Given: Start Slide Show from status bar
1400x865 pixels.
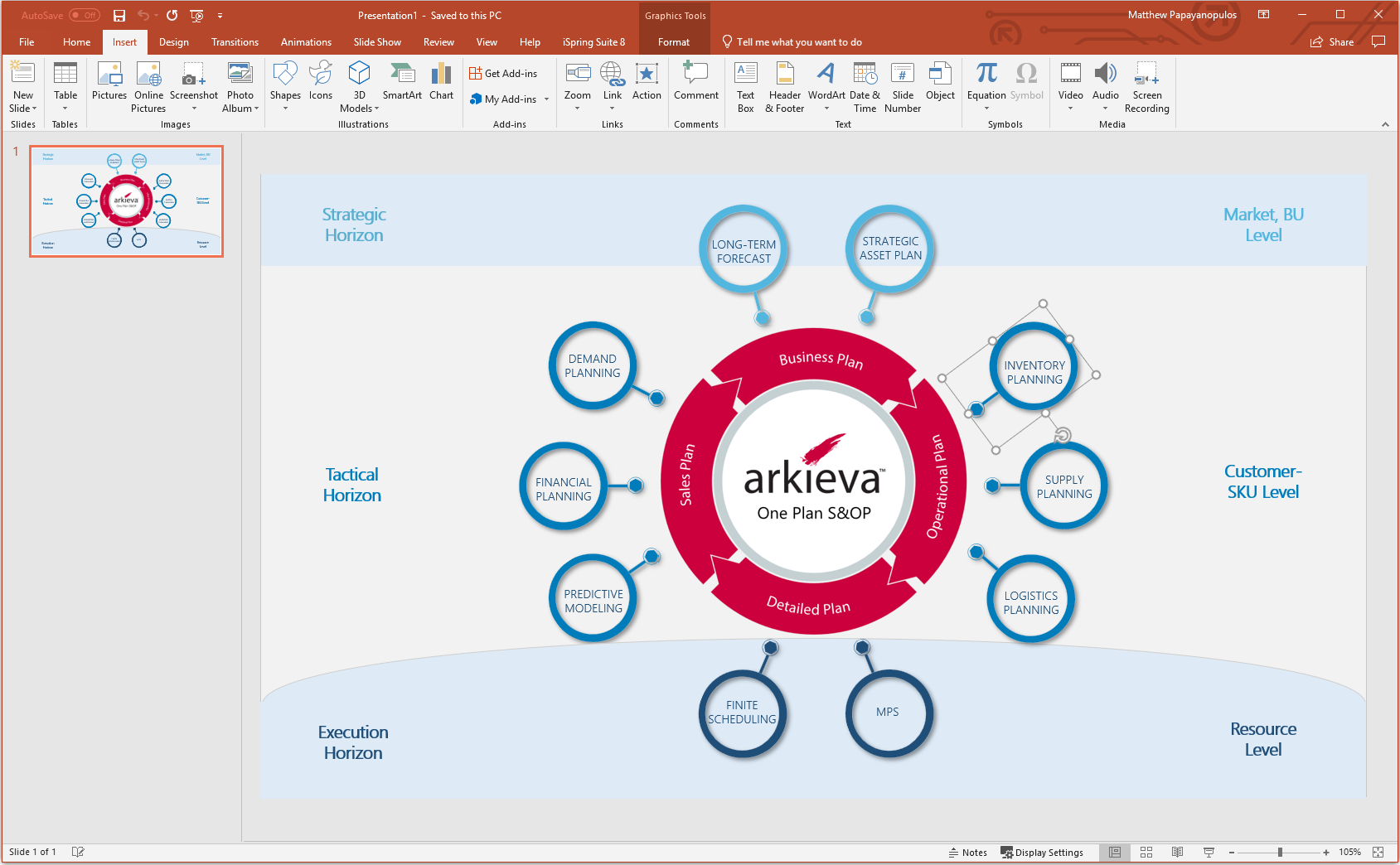Looking at the screenshot, I should (x=1209, y=852).
